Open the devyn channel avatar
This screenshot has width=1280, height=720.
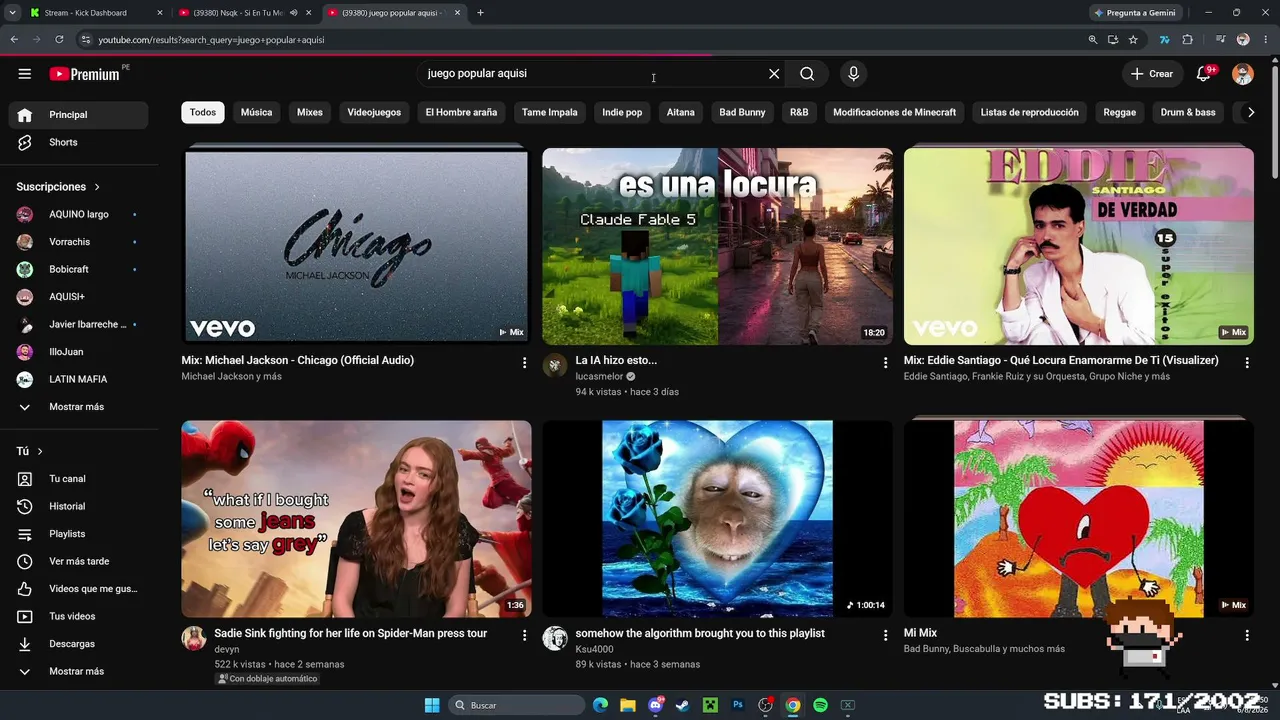click(x=194, y=639)
